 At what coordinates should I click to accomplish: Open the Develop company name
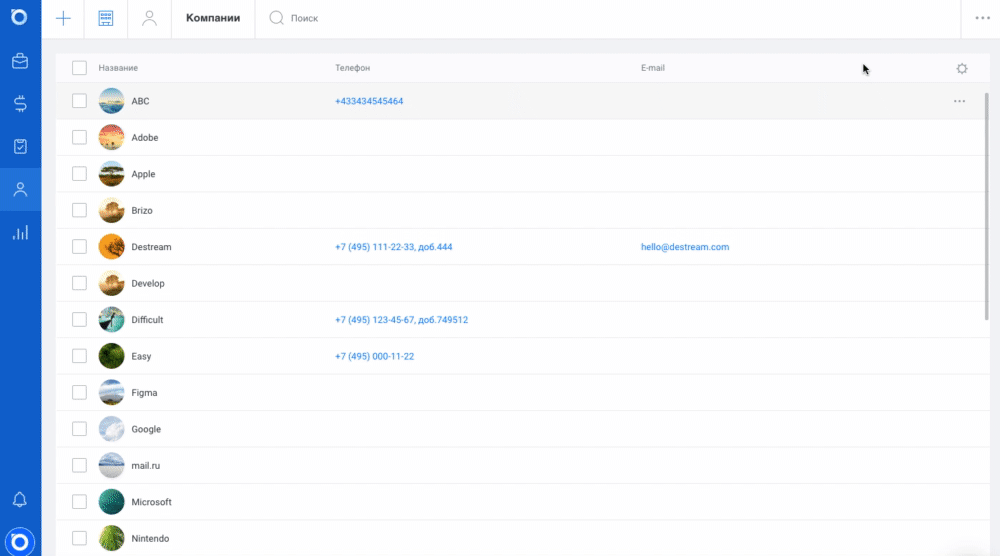pyautogui.click(x=148, y=283)
